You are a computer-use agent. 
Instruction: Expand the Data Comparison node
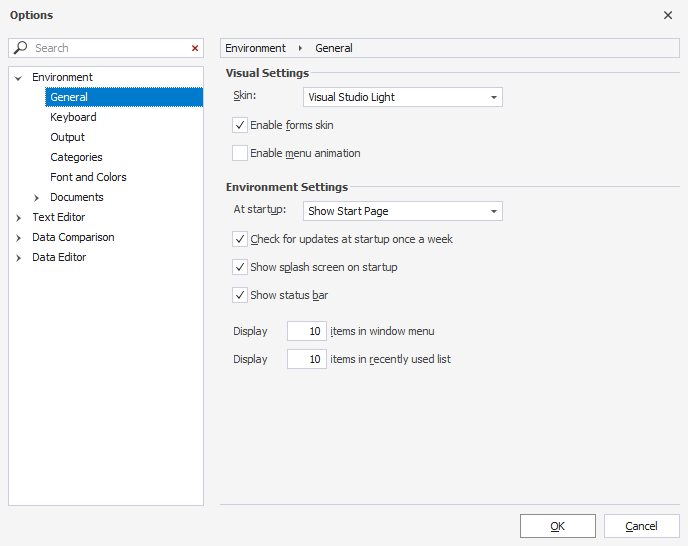(x=18, y=237)
